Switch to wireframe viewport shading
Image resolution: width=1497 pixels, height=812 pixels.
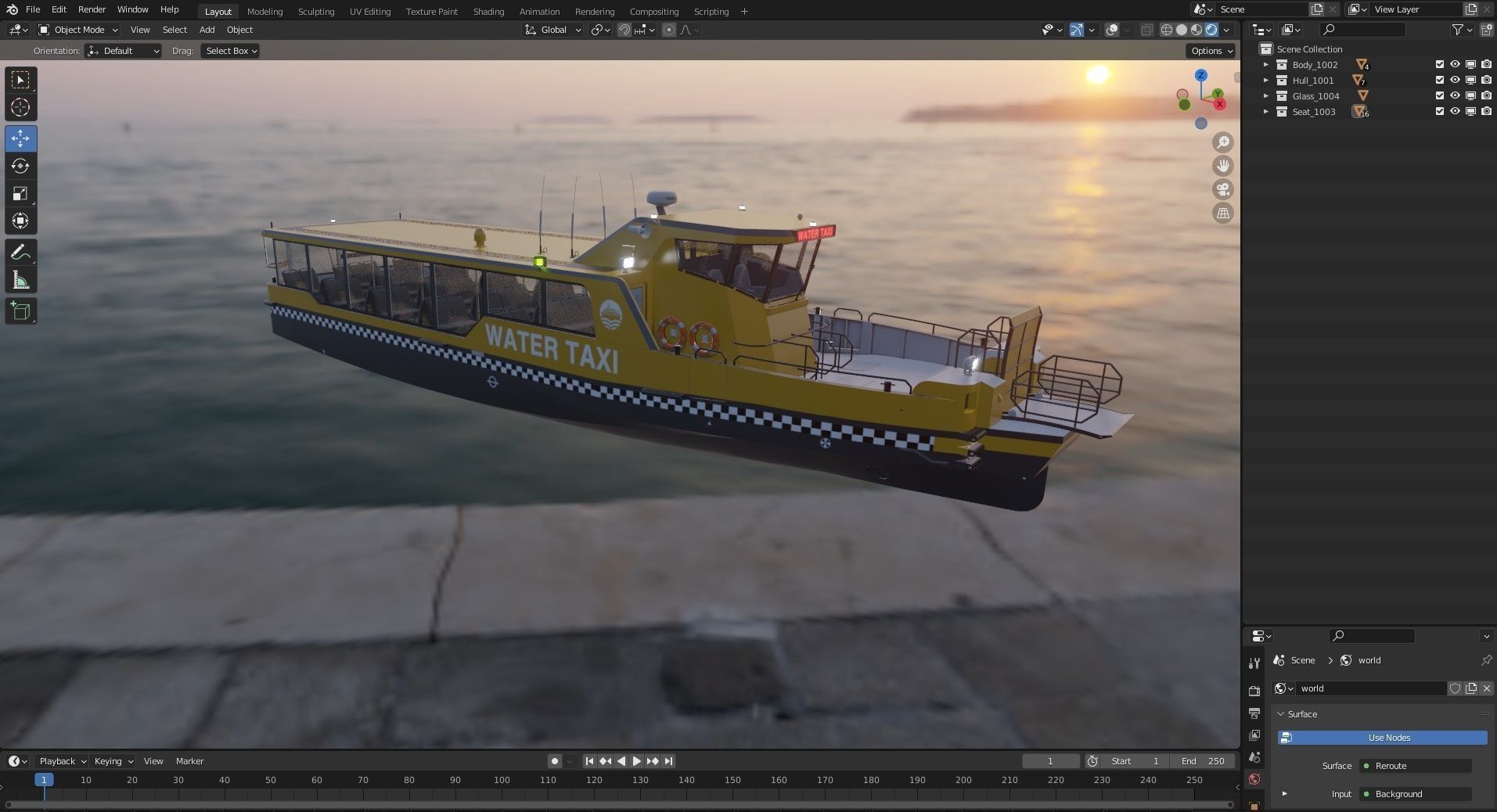1166,30
